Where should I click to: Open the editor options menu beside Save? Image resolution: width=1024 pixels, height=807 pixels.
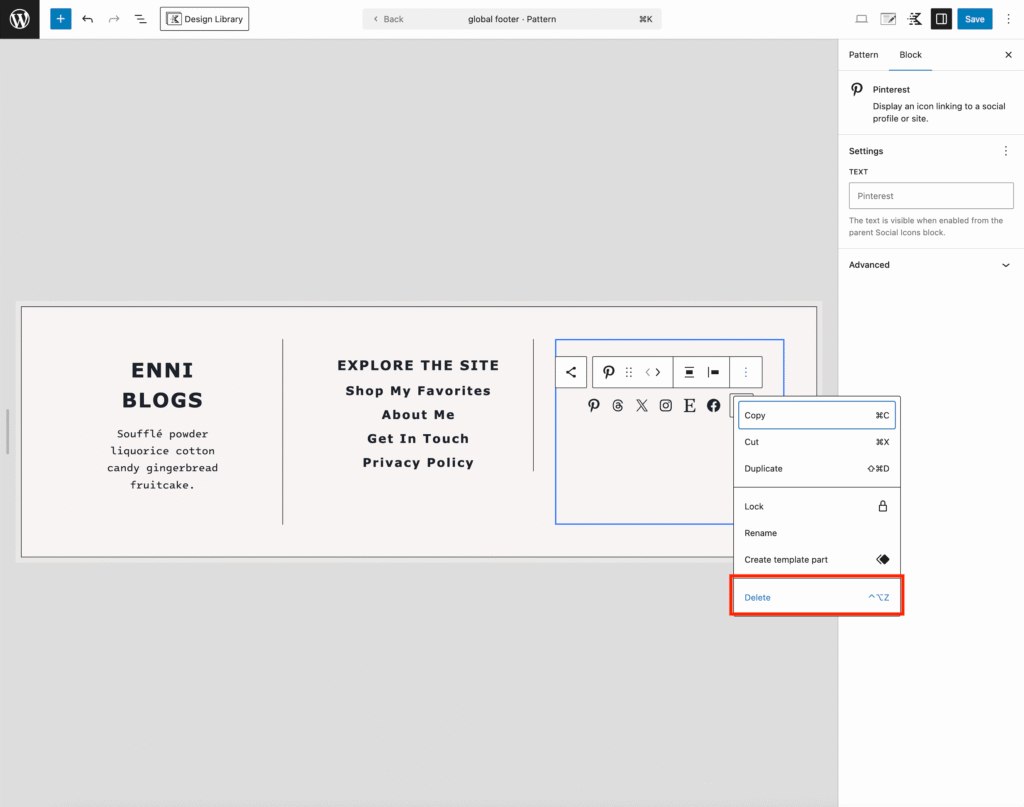click(x=1008, y=19)
